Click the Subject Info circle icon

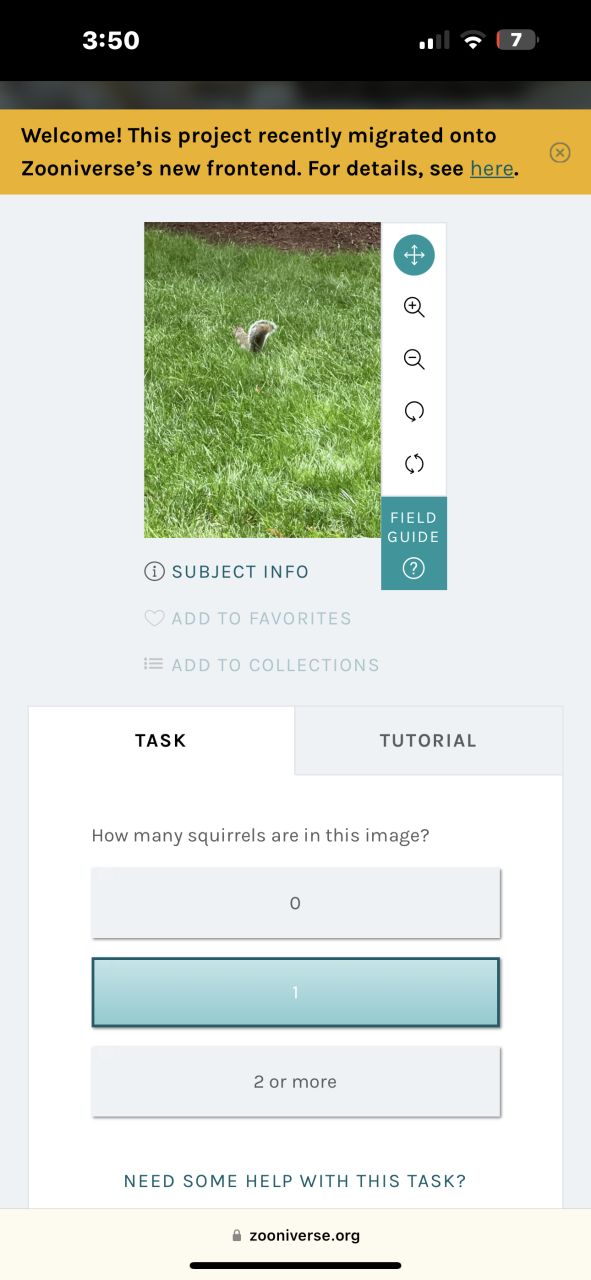[154, 572]
